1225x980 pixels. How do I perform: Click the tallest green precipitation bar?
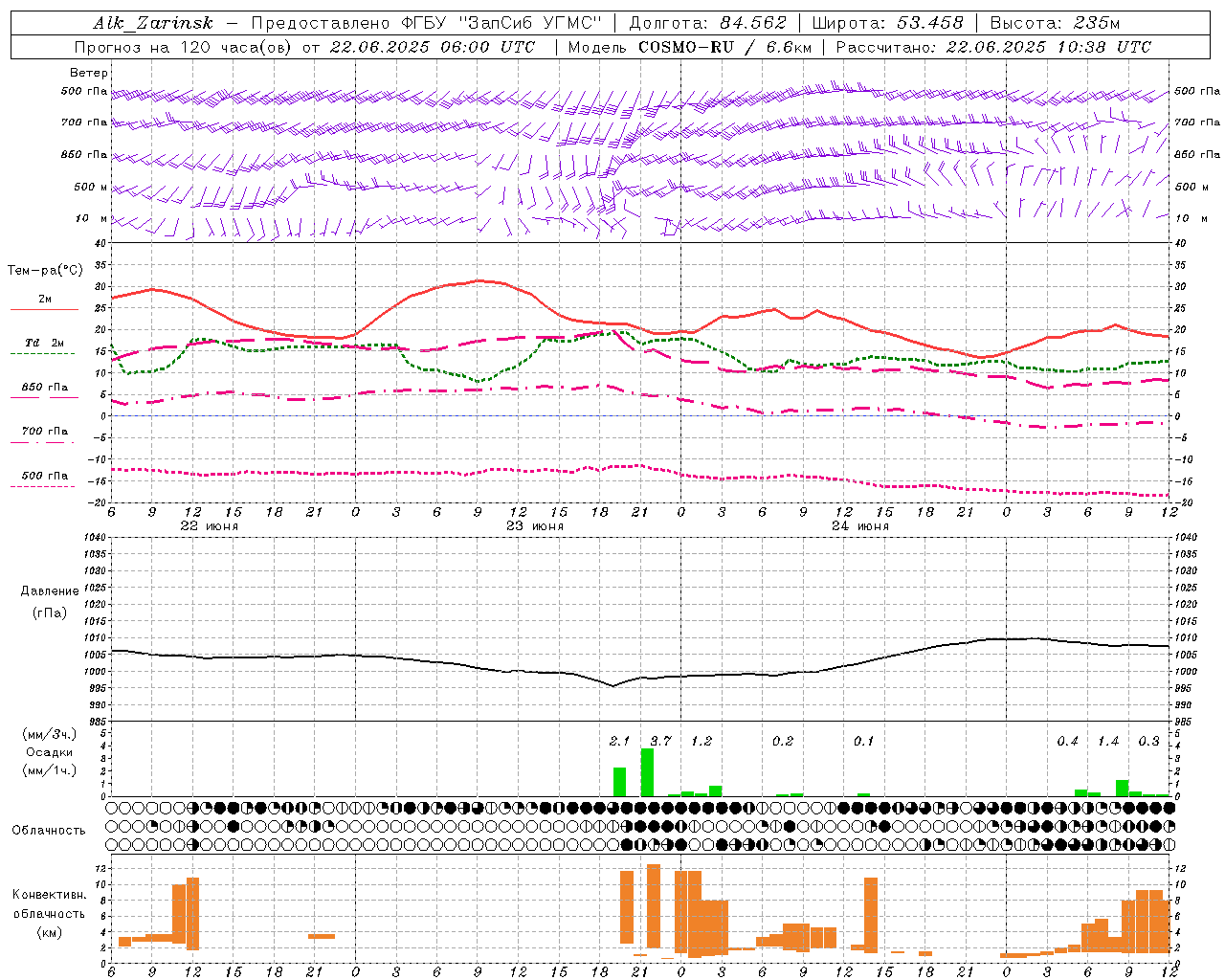(x=647, y=772)
